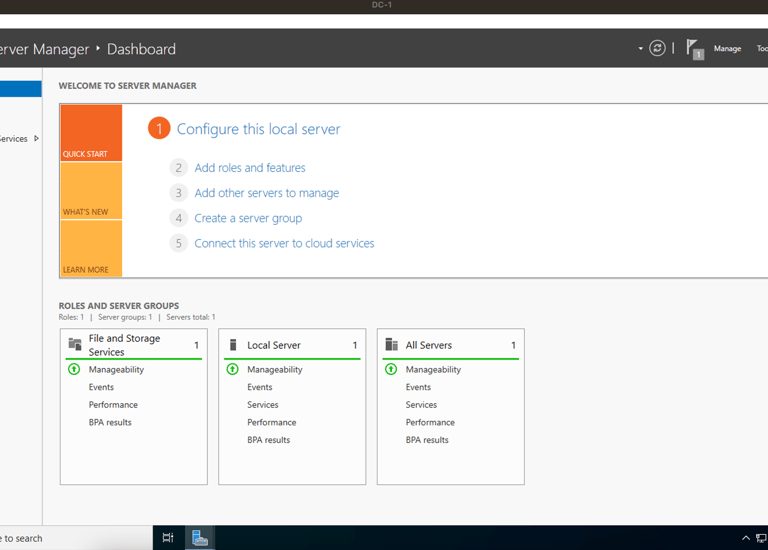This screenshot has width=768, height=550.
Task: Click BPA results in All Servers tile
Action: (427, 440)
